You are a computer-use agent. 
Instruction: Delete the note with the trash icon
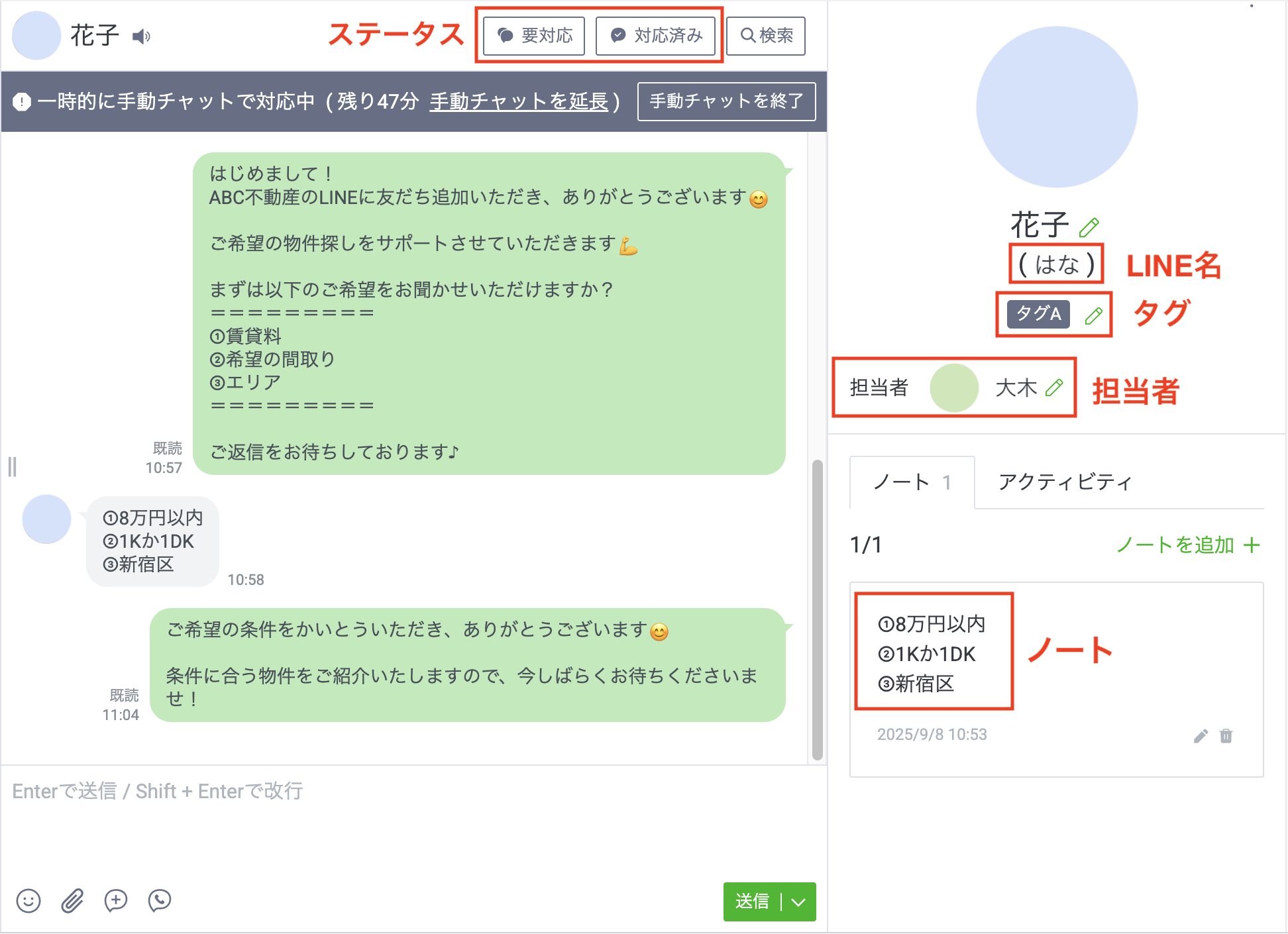(1226, 736)
